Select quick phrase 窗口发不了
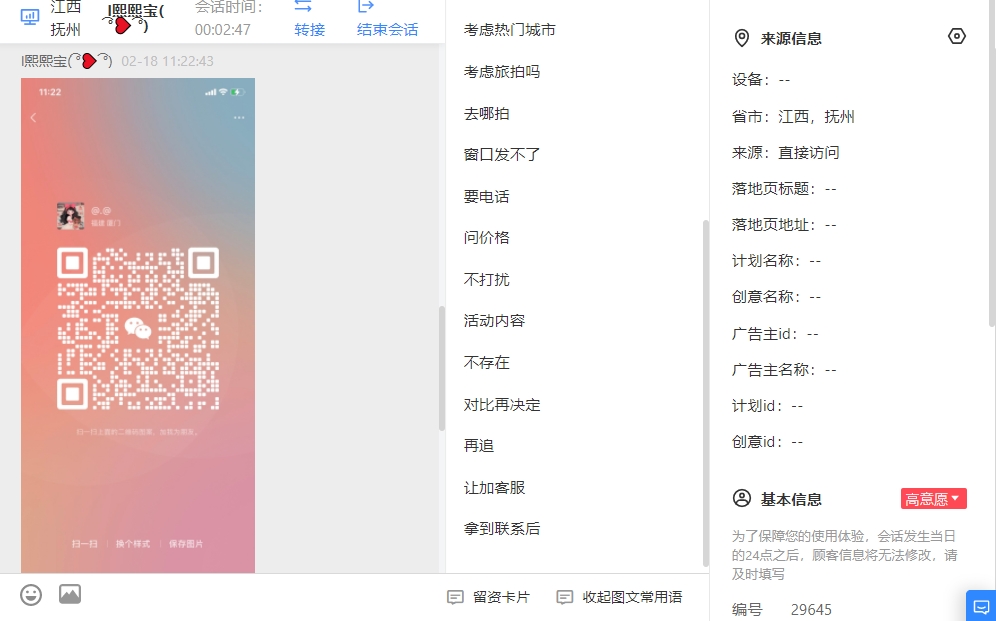The width and height of the screenshot is (996, 621). (502, 154)
